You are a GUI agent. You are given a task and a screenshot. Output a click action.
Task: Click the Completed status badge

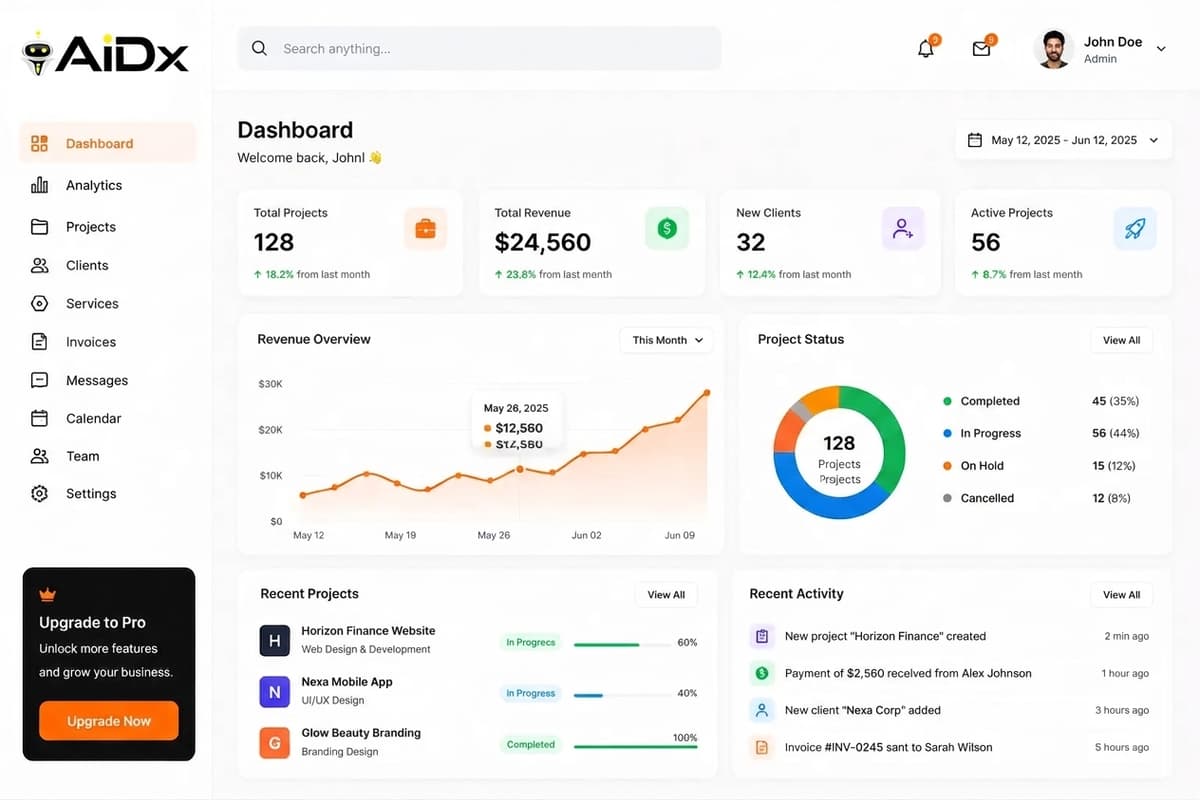(x=530, y=744)
